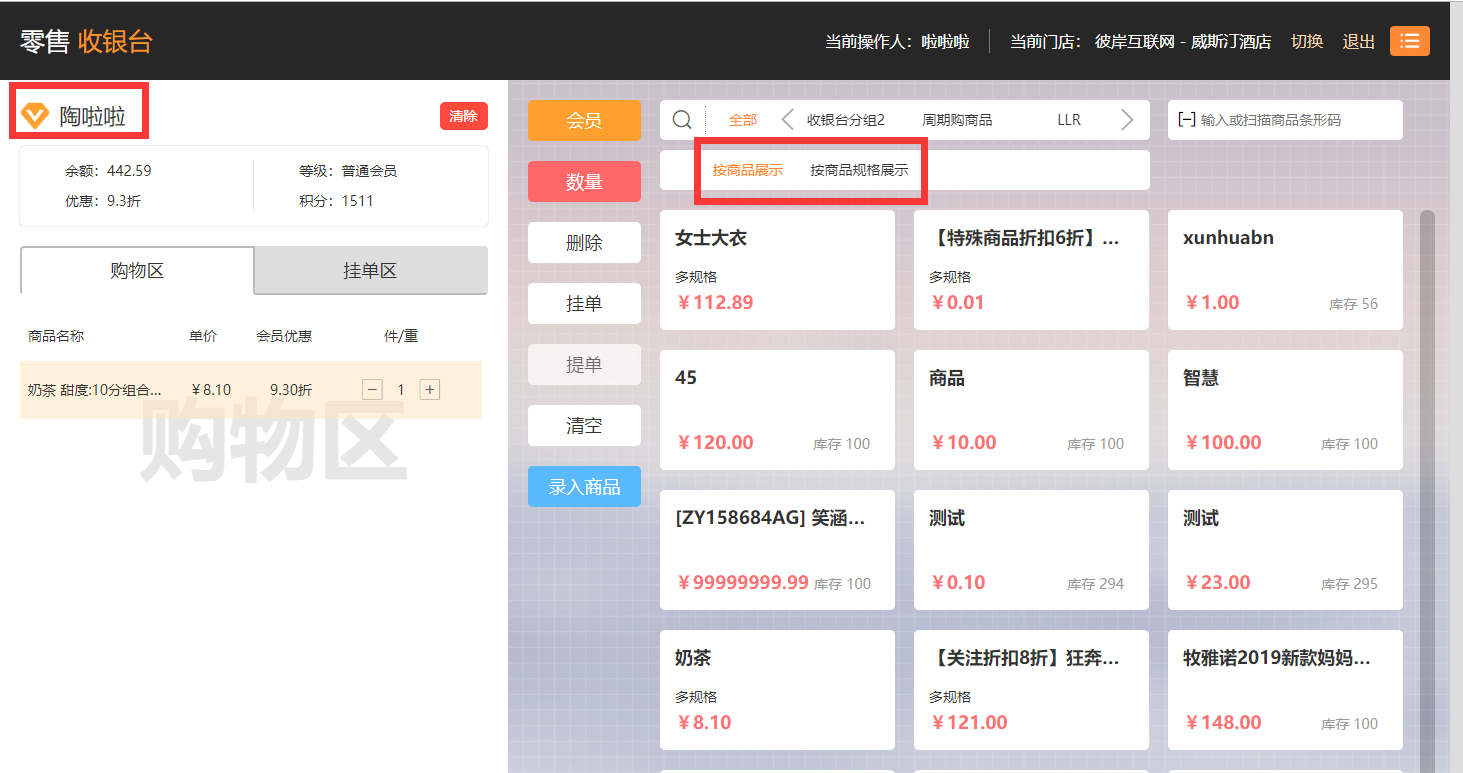Decrease quantity with the minus button

372,390
